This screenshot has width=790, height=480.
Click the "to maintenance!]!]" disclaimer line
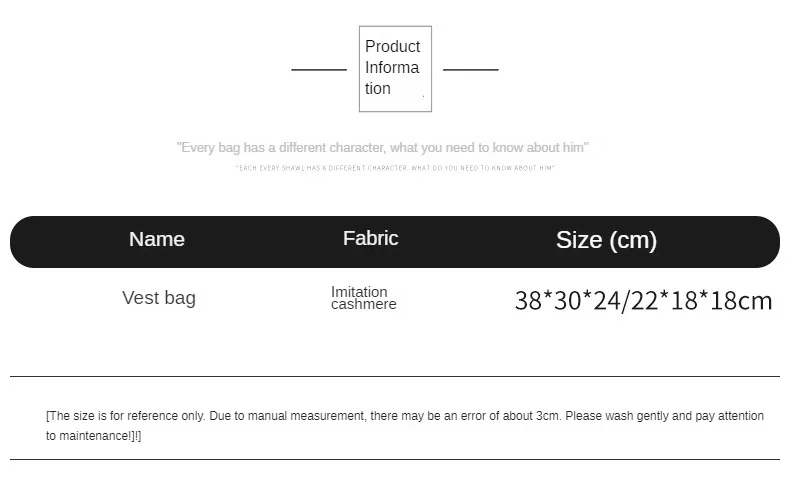coord(94,436)
